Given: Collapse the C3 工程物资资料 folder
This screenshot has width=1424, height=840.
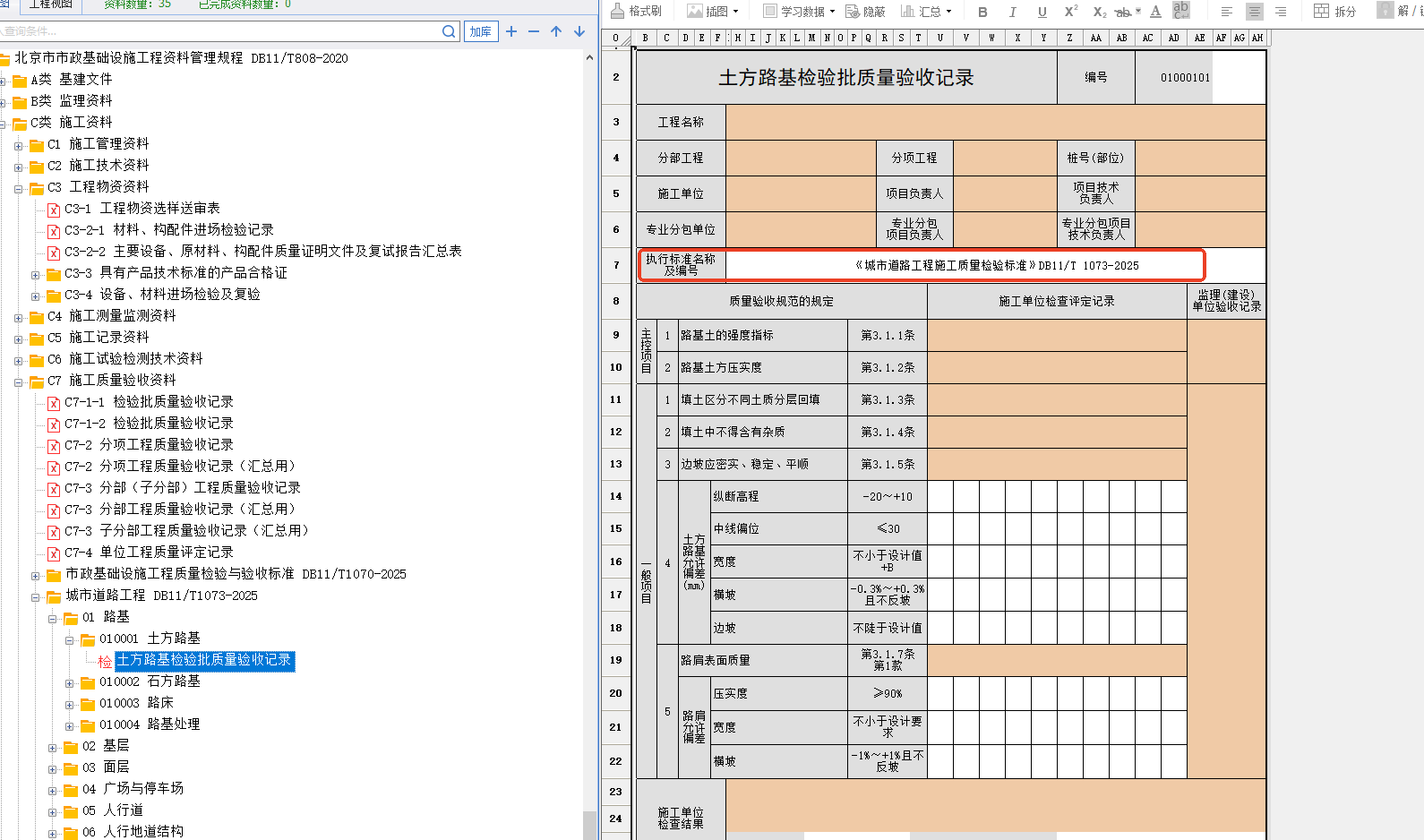Looking at the screenshot, I should pos(19,189).
